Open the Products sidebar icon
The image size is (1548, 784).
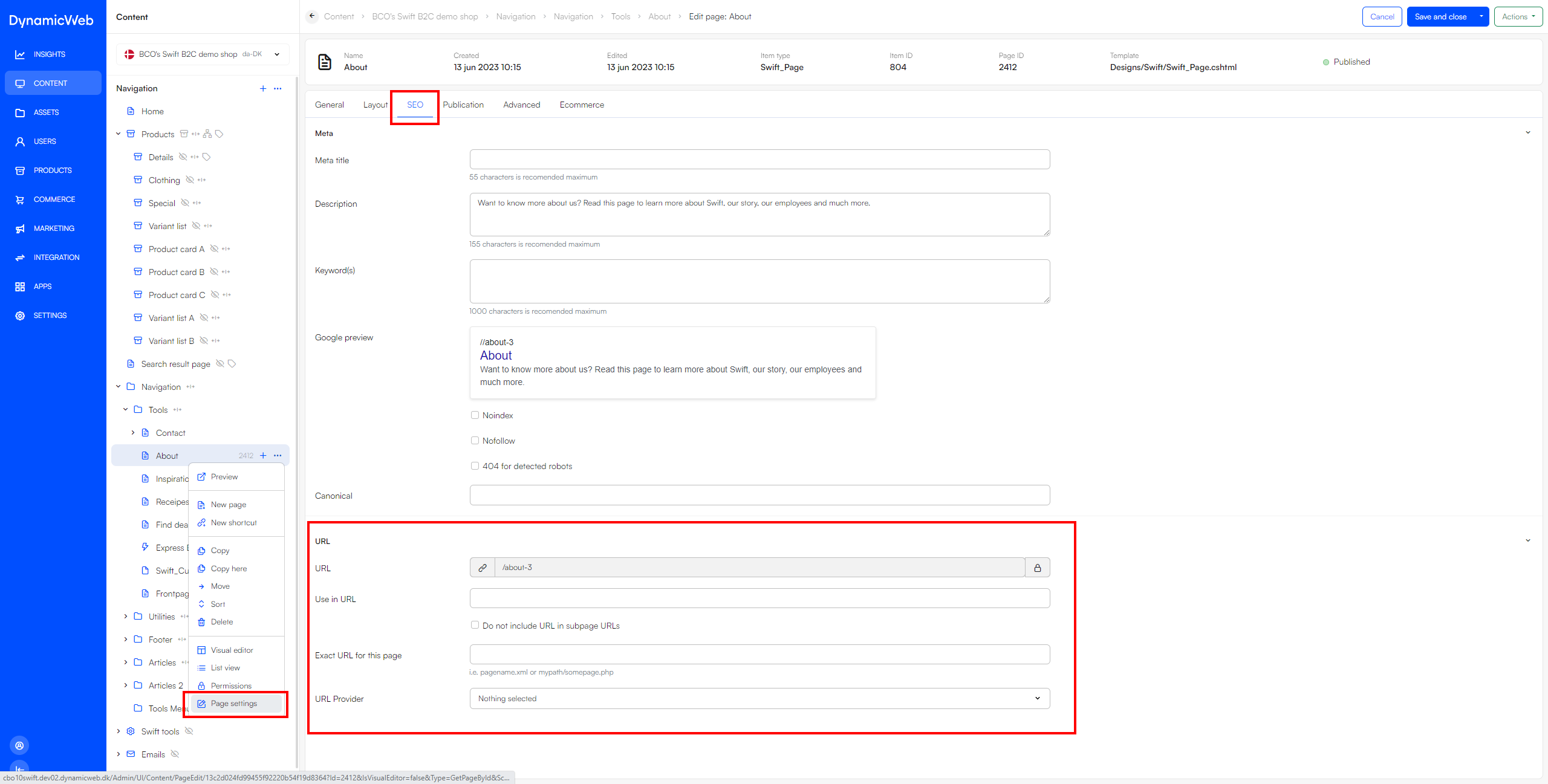point(20,170)
